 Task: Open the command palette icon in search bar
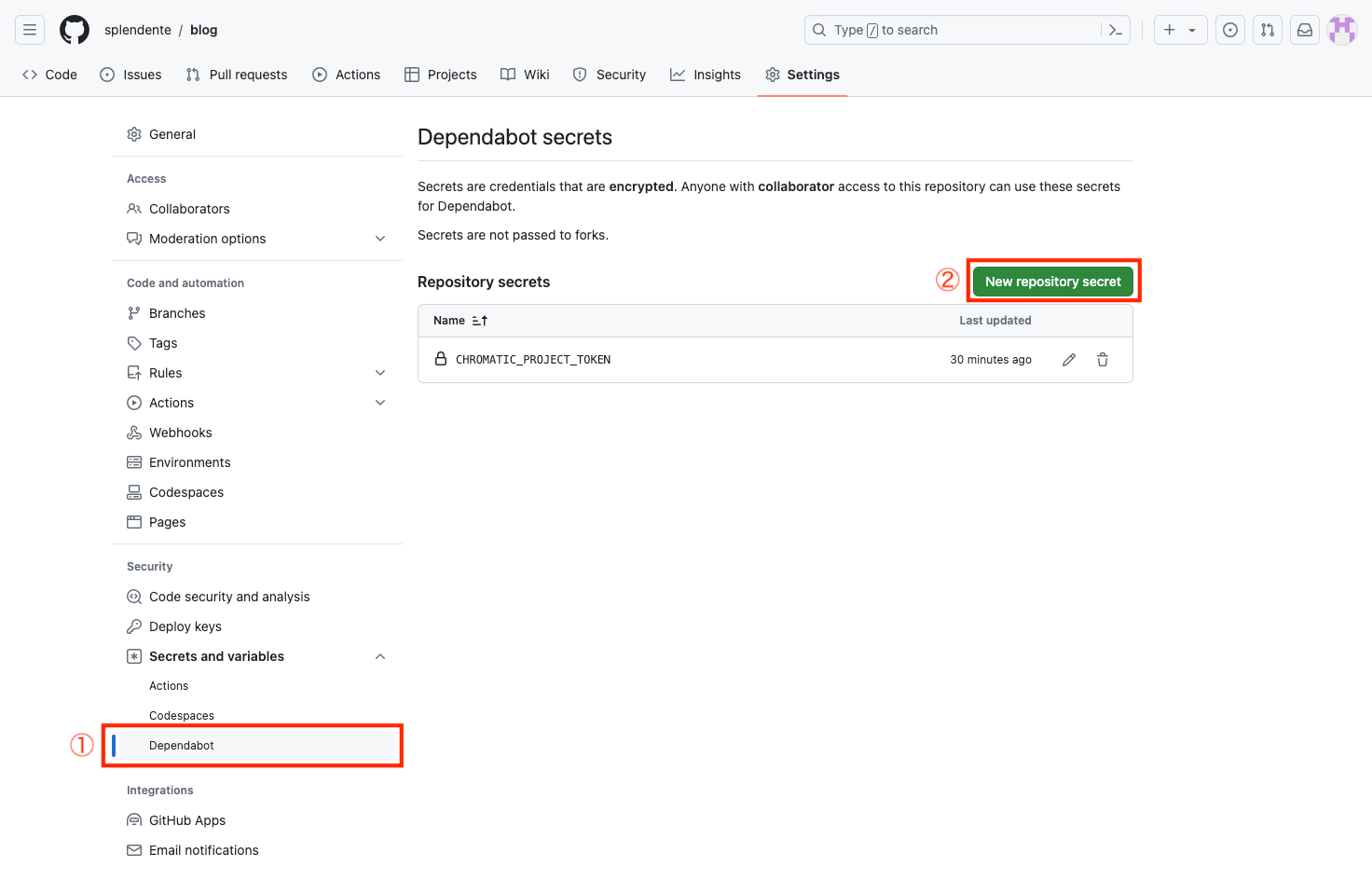1116,30
